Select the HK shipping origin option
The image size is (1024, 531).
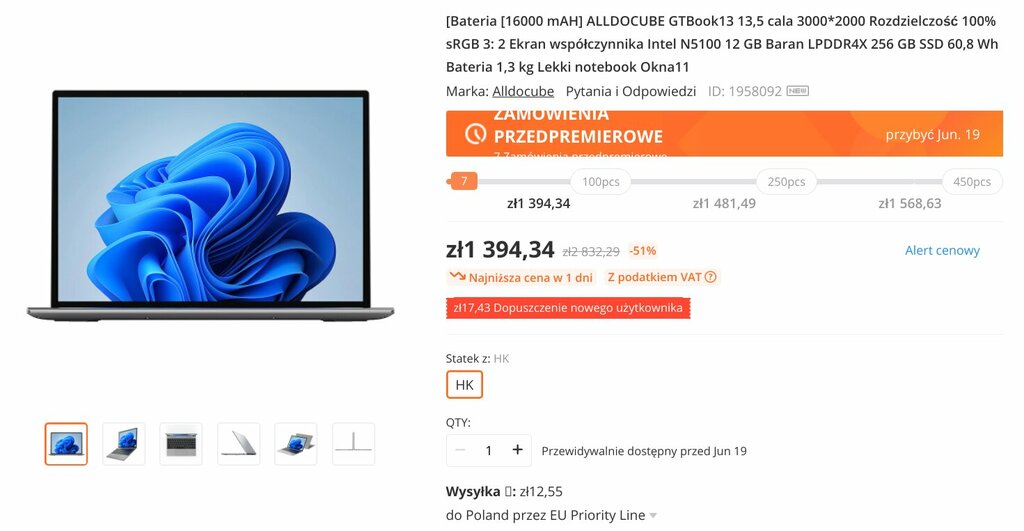tap(464, 385)
